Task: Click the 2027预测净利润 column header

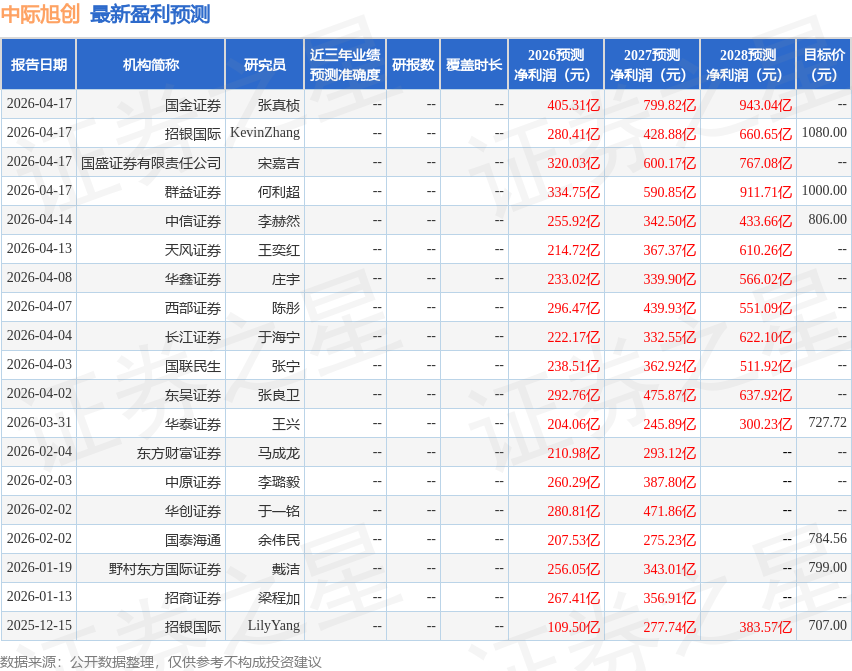Action: 652,64
